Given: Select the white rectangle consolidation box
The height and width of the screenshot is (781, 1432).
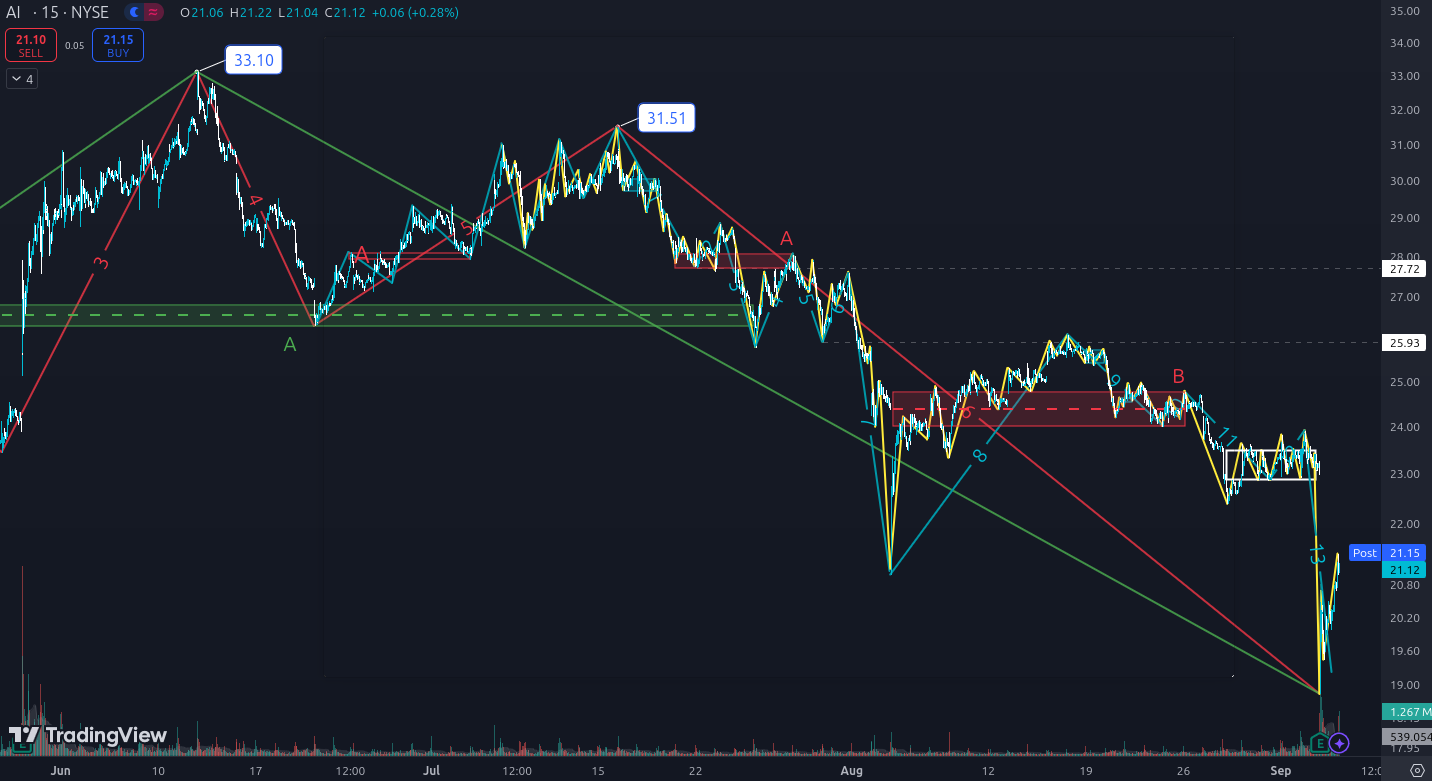Looking at the screenshot, I should (1270, 464).
